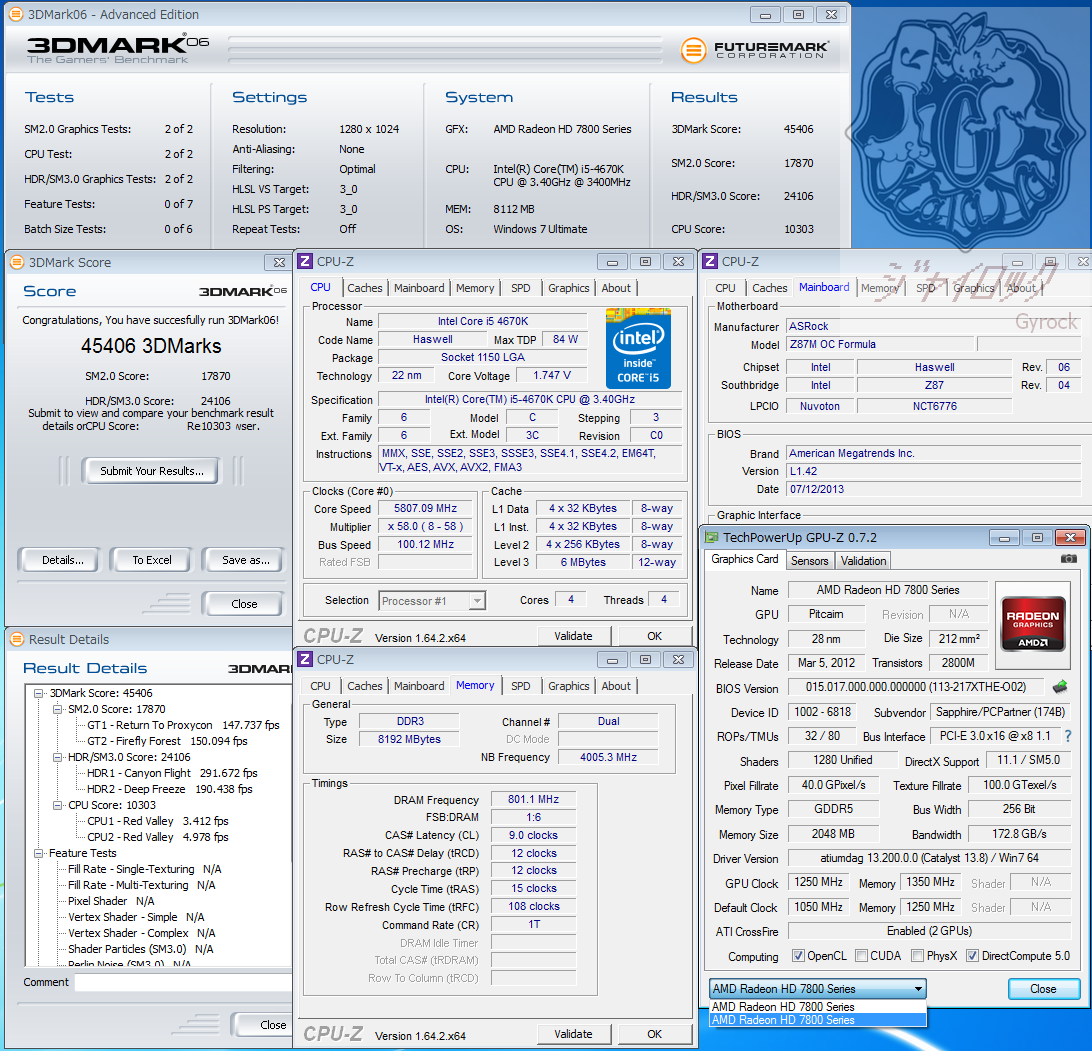Click the 3DMark Score window title icon
Screen dimensions: 1092x1051
[x=17, y=263]
